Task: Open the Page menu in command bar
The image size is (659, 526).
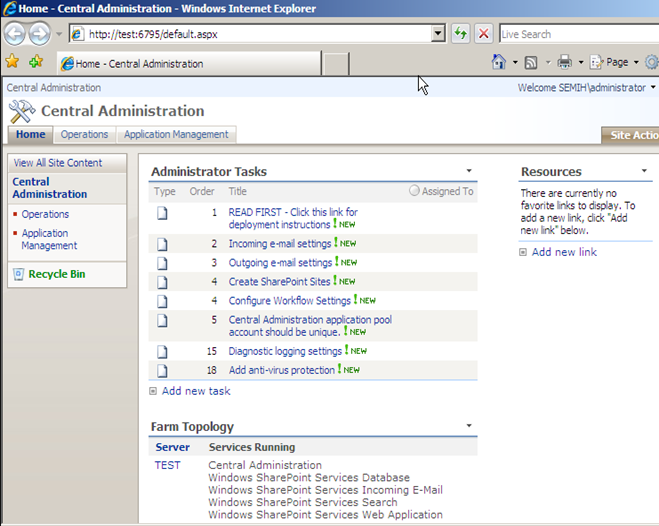Action: coord(617,62)
